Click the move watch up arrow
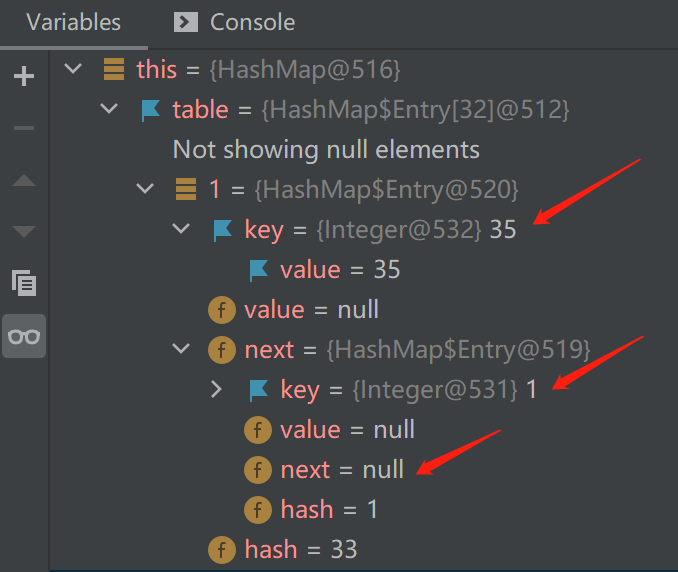 [x=24, y=181]
